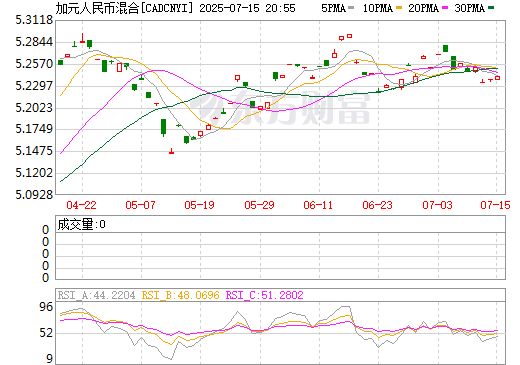Click the magenta 20PMA legend color marker
This screenshot has height=365, width=520.
(445, 7)
